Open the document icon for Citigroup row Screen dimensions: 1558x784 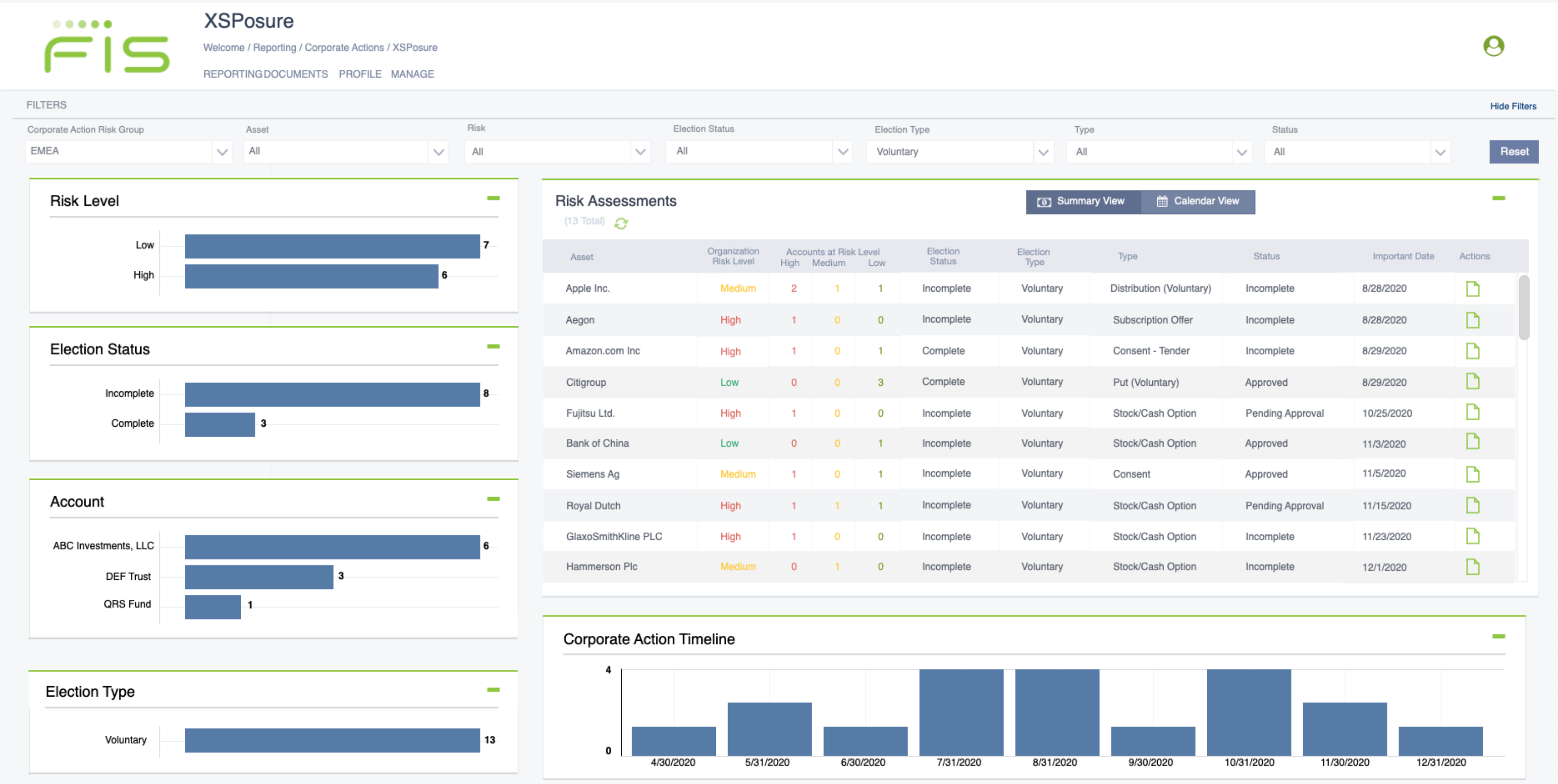(x=1472, y=382)
